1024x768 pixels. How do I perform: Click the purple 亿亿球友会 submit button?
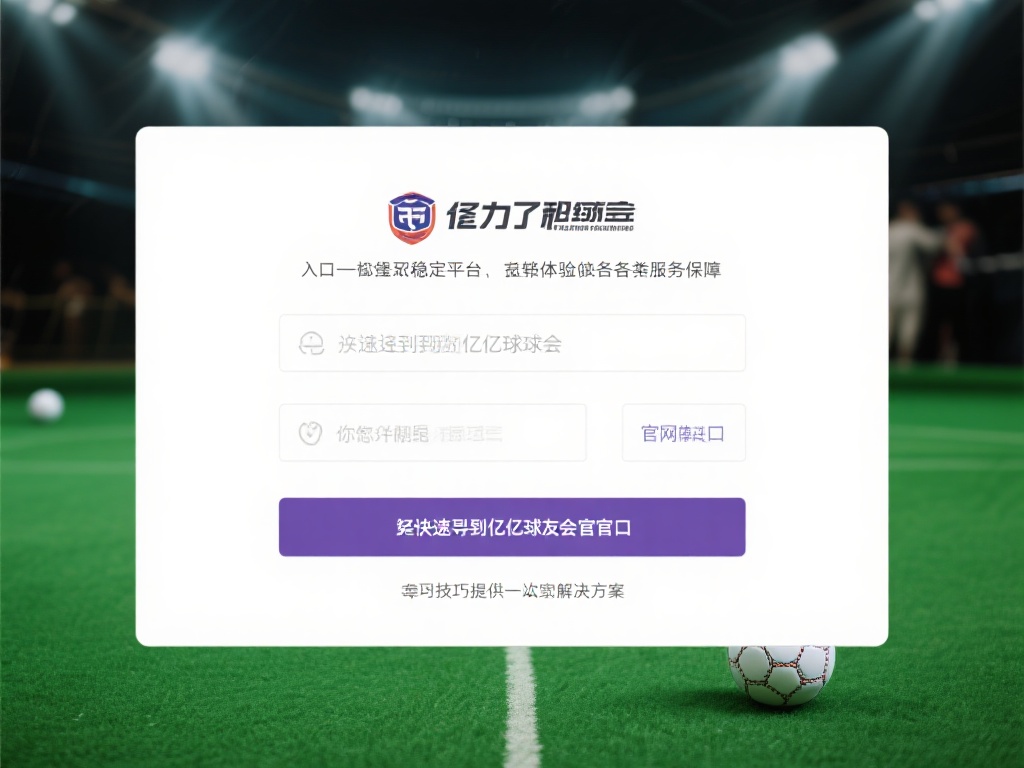512,527
